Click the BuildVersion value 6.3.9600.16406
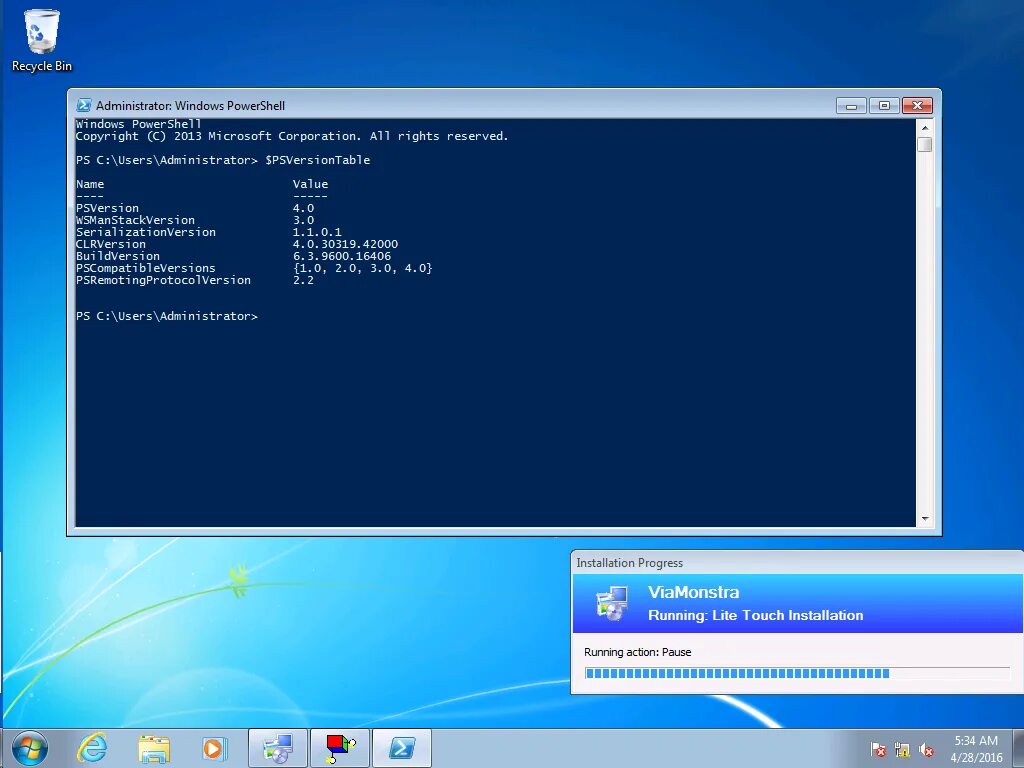 click(342, 256)
